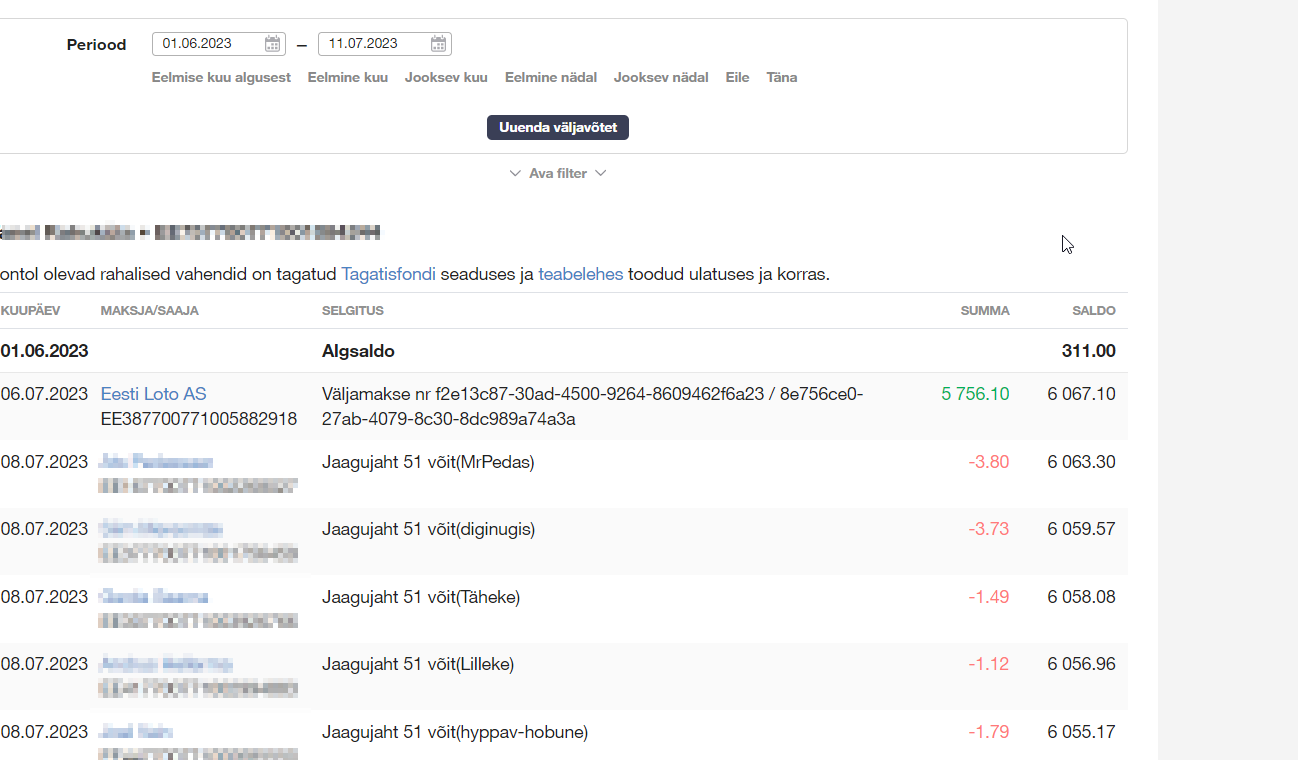
Task: Click the start date field 01.06.2023
Action: point(208,44)
